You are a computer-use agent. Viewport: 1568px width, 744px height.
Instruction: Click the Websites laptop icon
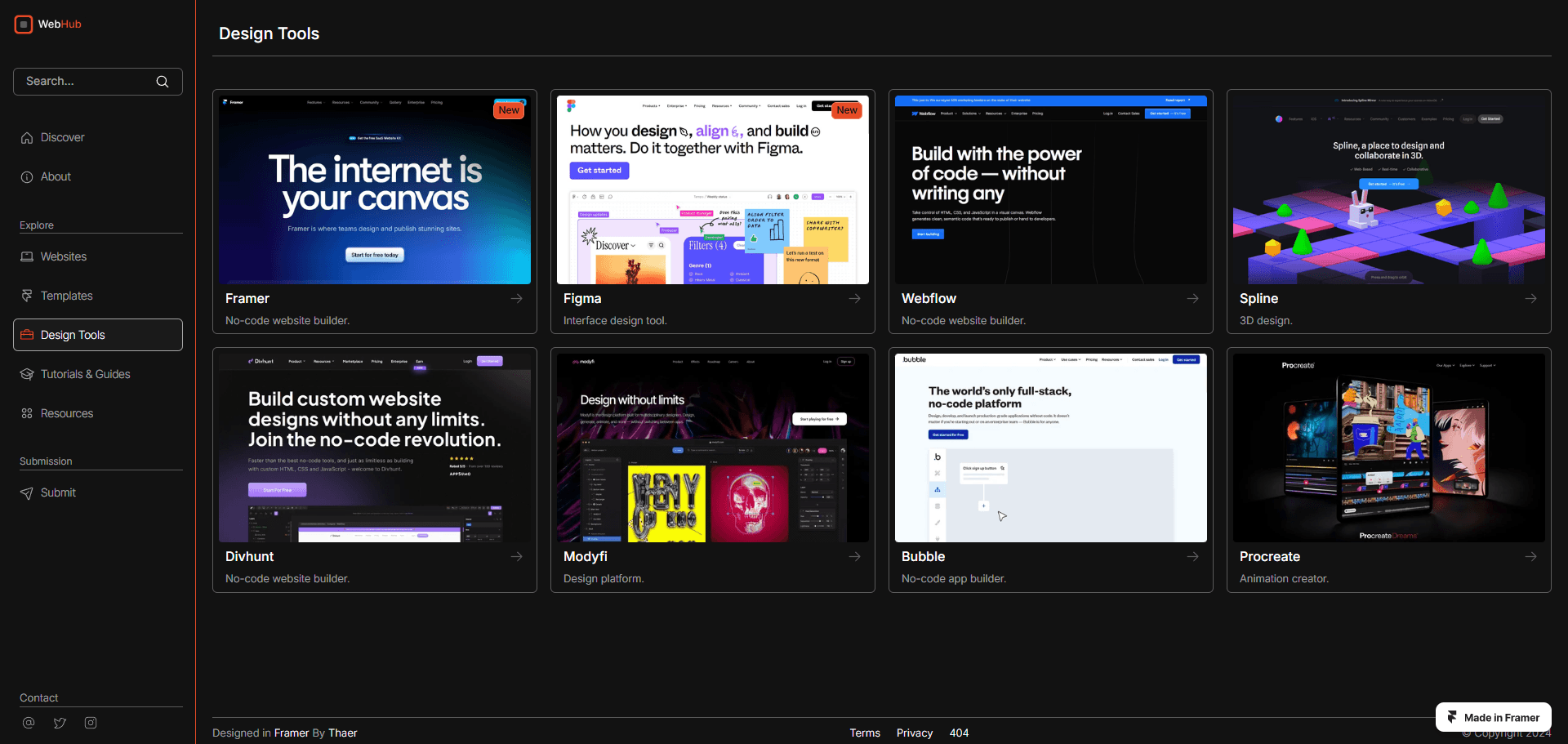point(27,256)
